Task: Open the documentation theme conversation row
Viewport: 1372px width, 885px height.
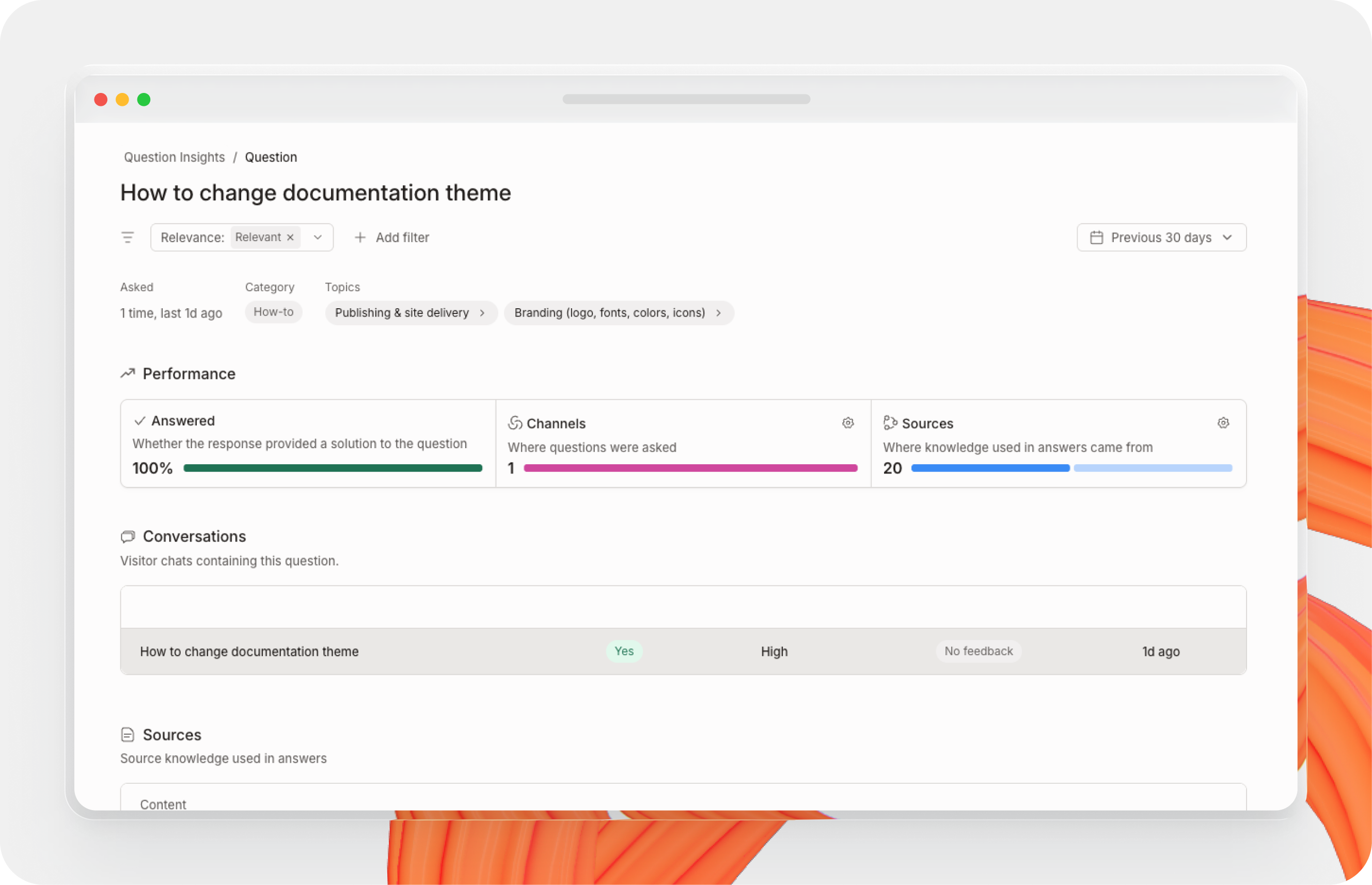Action: tap(249, 651)
